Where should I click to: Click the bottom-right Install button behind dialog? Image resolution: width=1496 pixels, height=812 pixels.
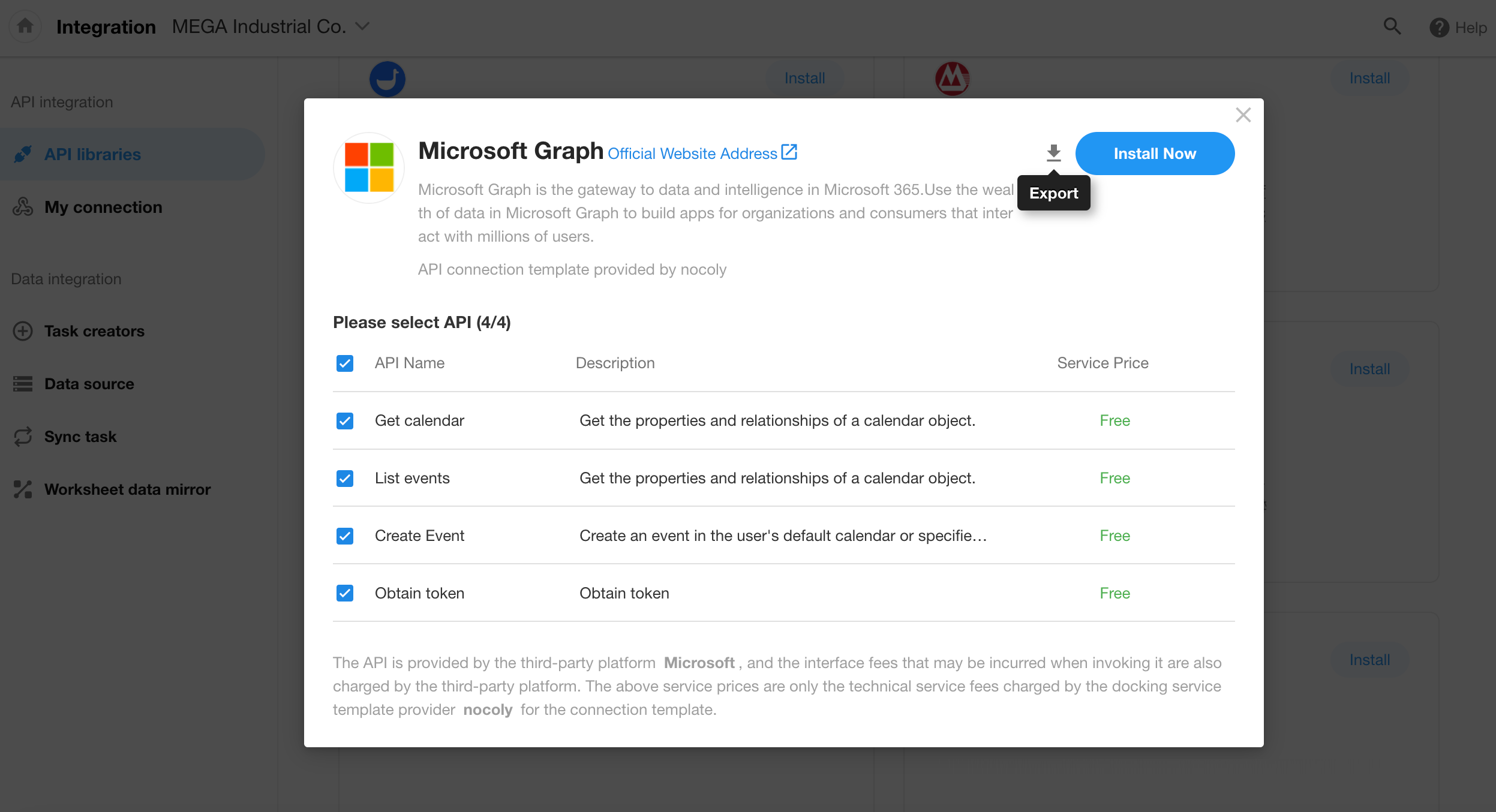1369,660
